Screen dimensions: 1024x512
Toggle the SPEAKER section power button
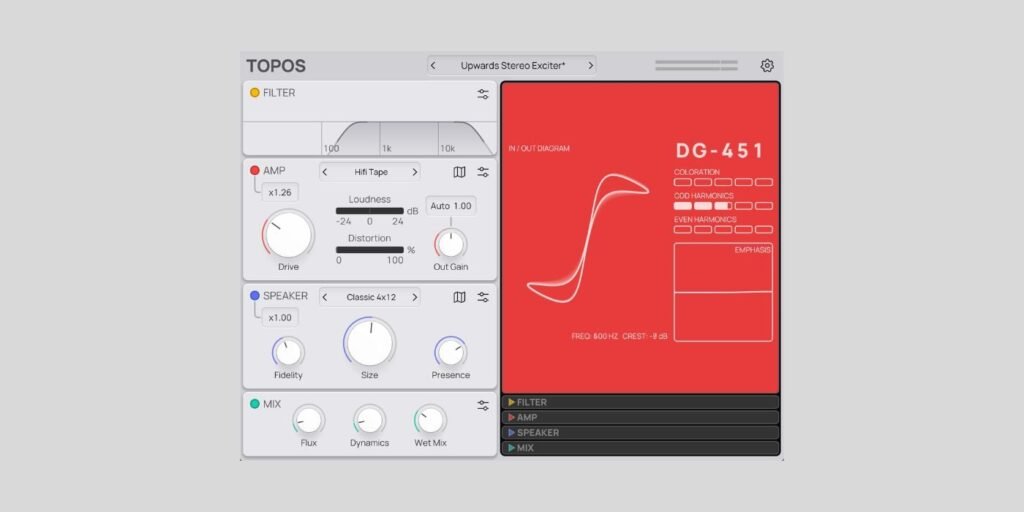coord(255,296)
